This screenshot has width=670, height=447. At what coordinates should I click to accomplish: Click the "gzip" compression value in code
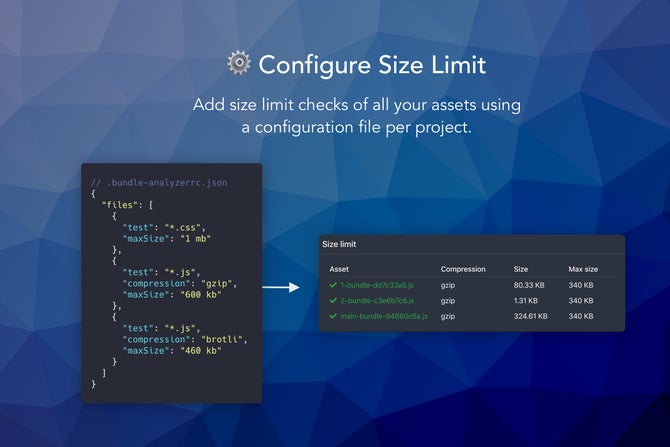216,283
